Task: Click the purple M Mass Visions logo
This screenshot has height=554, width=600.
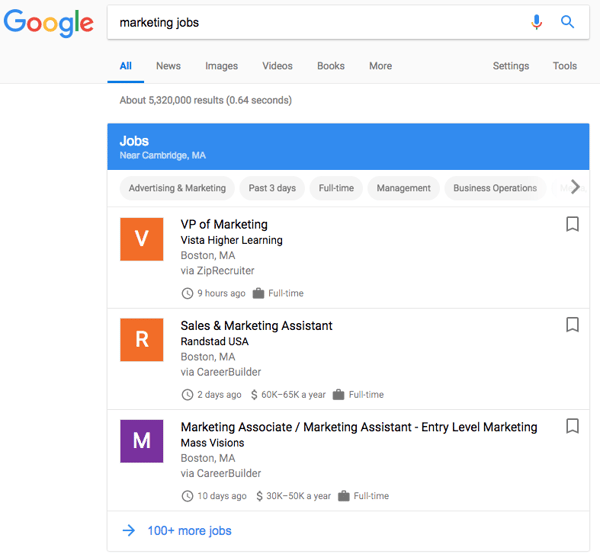Action: pyautogui.click(x=141, y=441)
